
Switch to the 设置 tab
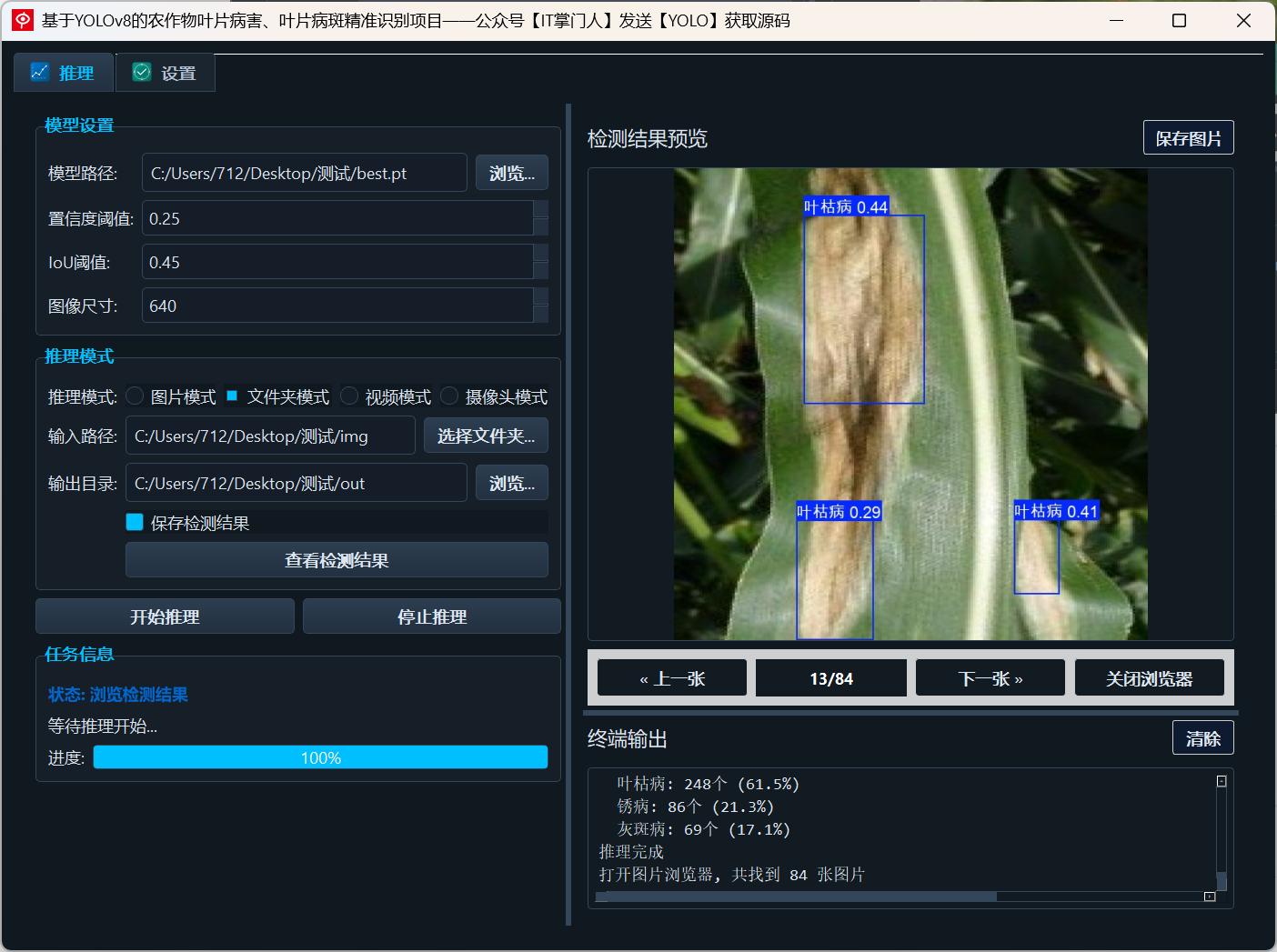pyautogui.click(x=165, y=71)
